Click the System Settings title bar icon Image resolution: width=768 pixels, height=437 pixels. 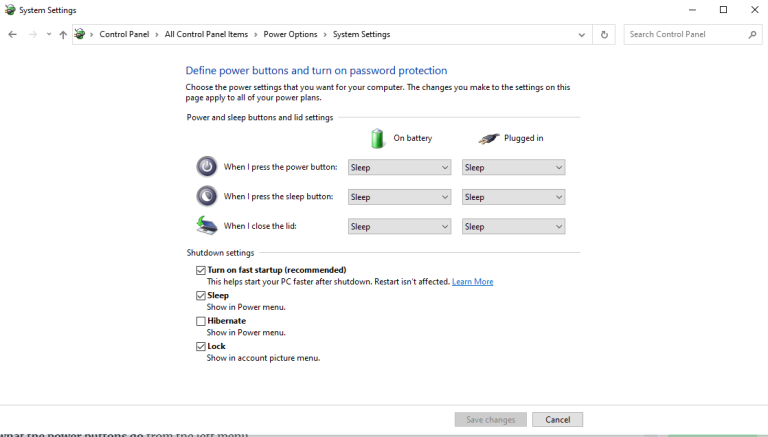(10, 10)
